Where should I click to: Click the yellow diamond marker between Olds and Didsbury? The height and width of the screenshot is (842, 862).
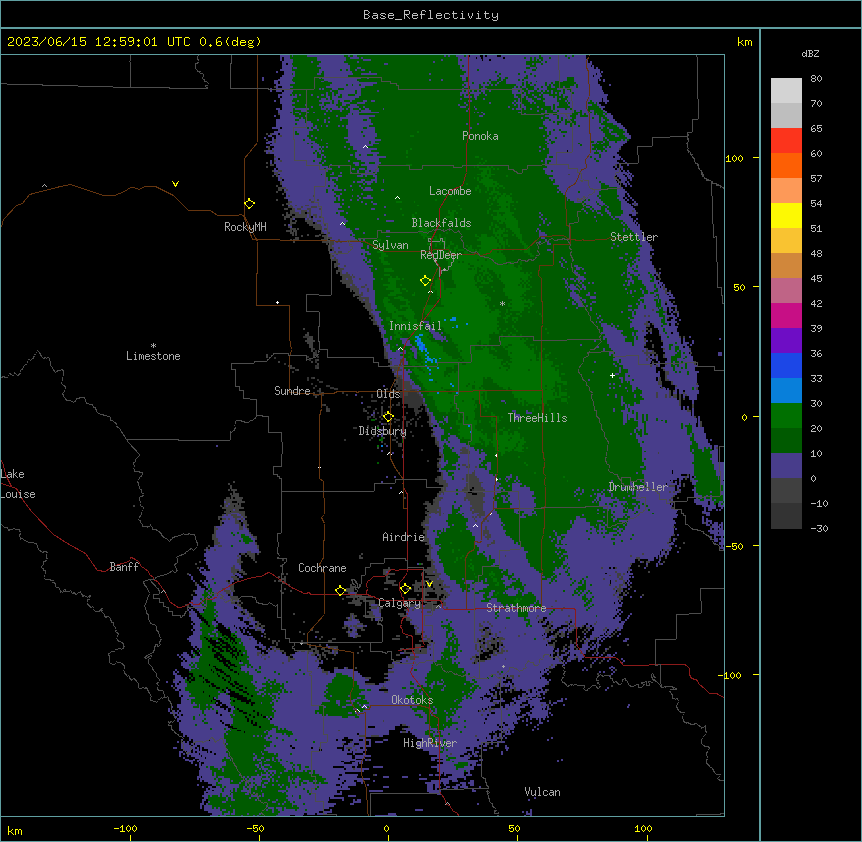tap(388, 417)
